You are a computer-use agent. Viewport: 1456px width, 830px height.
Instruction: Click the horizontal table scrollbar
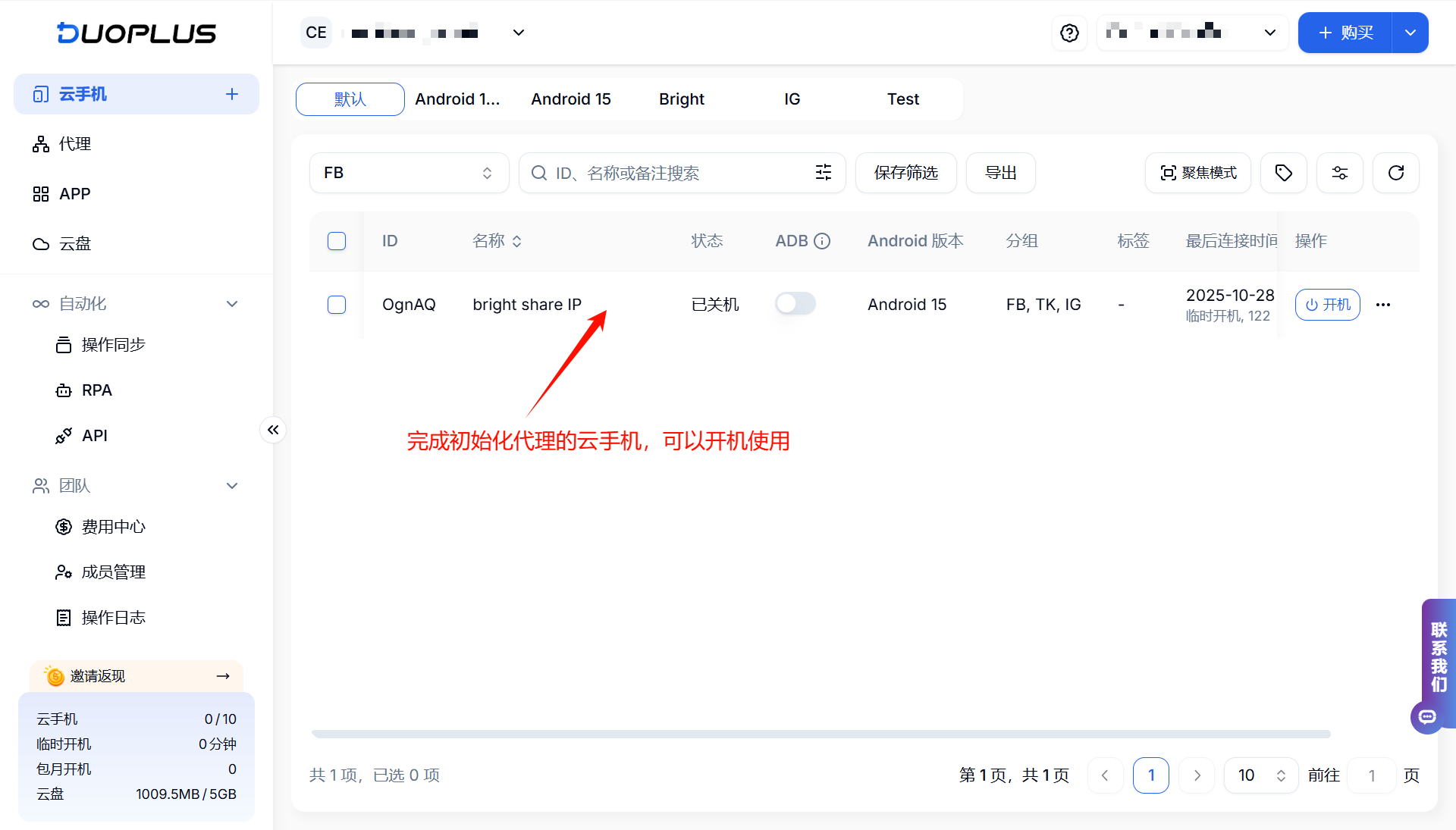pos(821,734)
